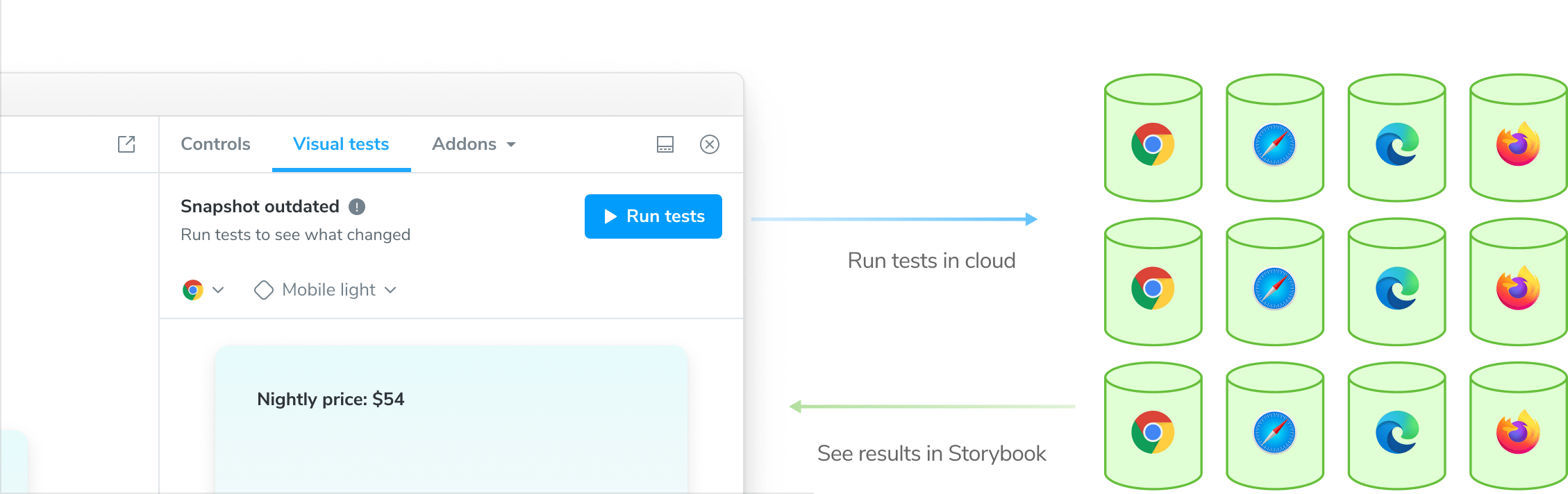Click the Safari icon in the middle-row cylinder

(x=1274, y=288)
